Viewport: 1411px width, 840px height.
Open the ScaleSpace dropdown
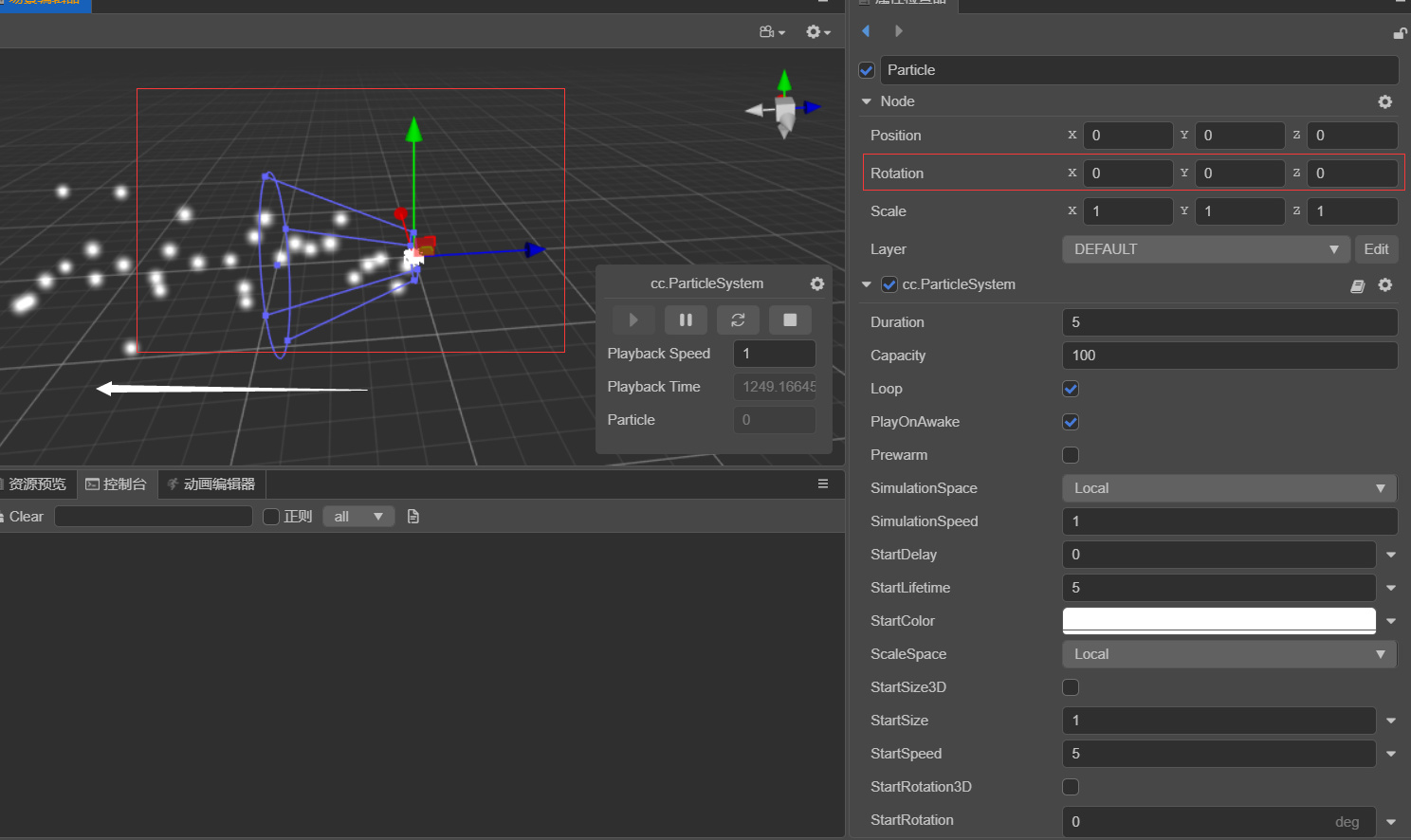point(1229,654)
